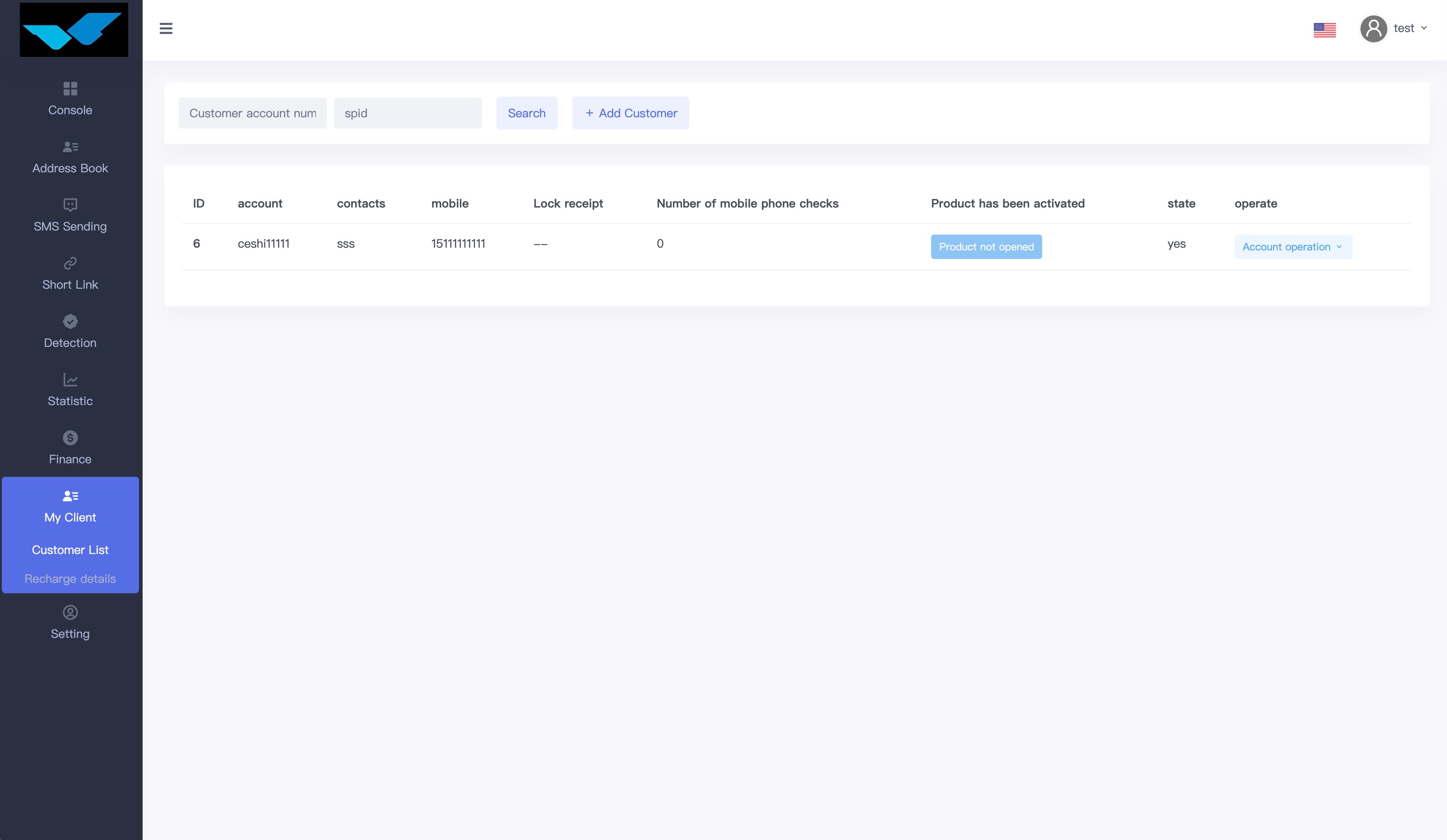1447x840 pixels.
Task: Click the phone checks value 0
Action: 660,243
